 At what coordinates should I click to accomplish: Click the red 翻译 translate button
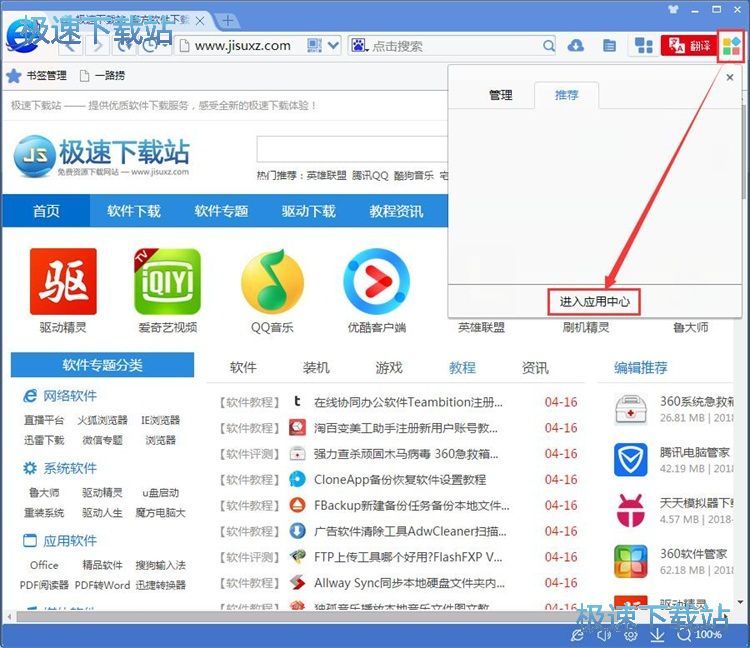click(689, 46)
